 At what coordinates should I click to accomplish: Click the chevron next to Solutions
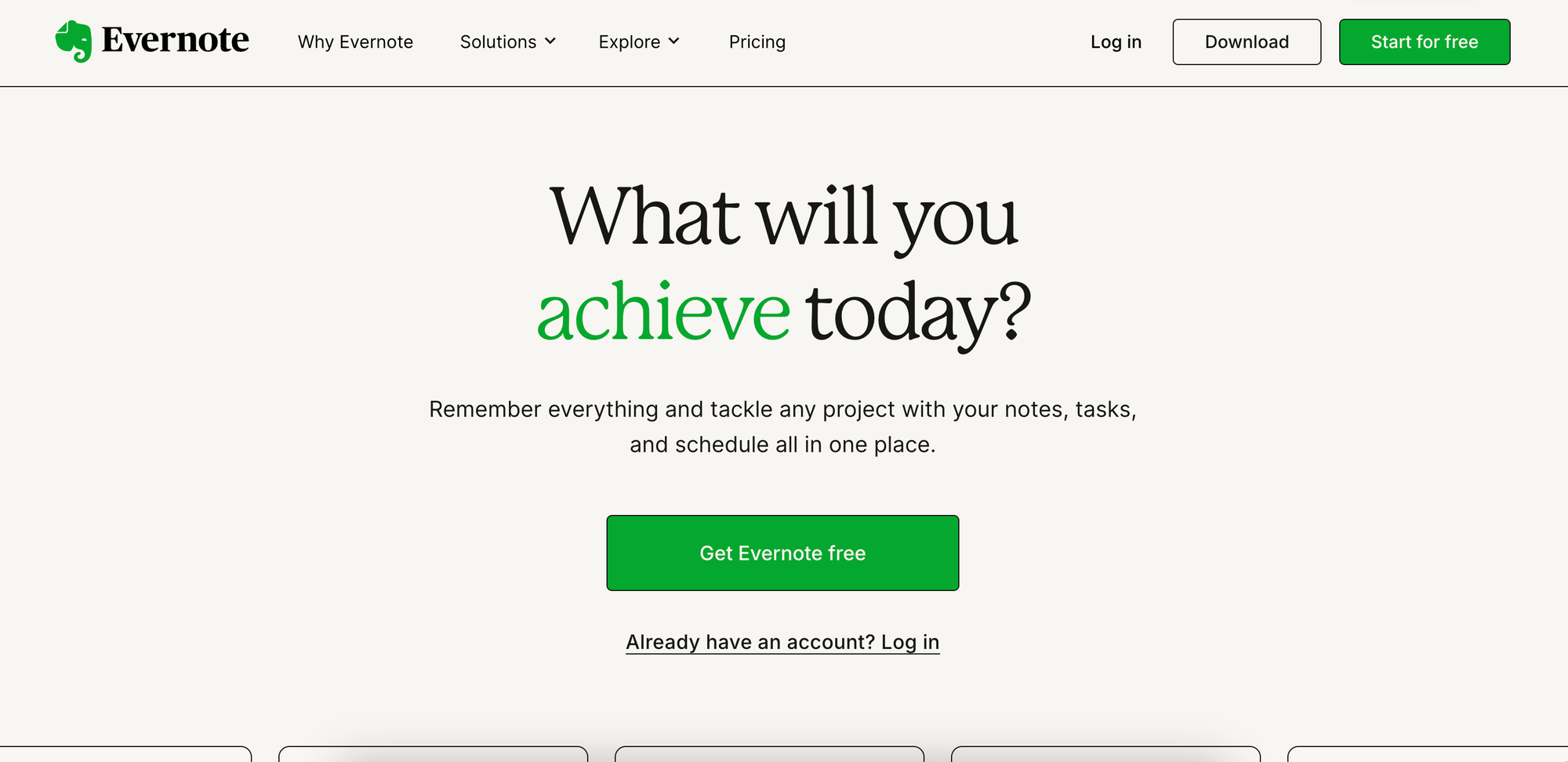550,42
